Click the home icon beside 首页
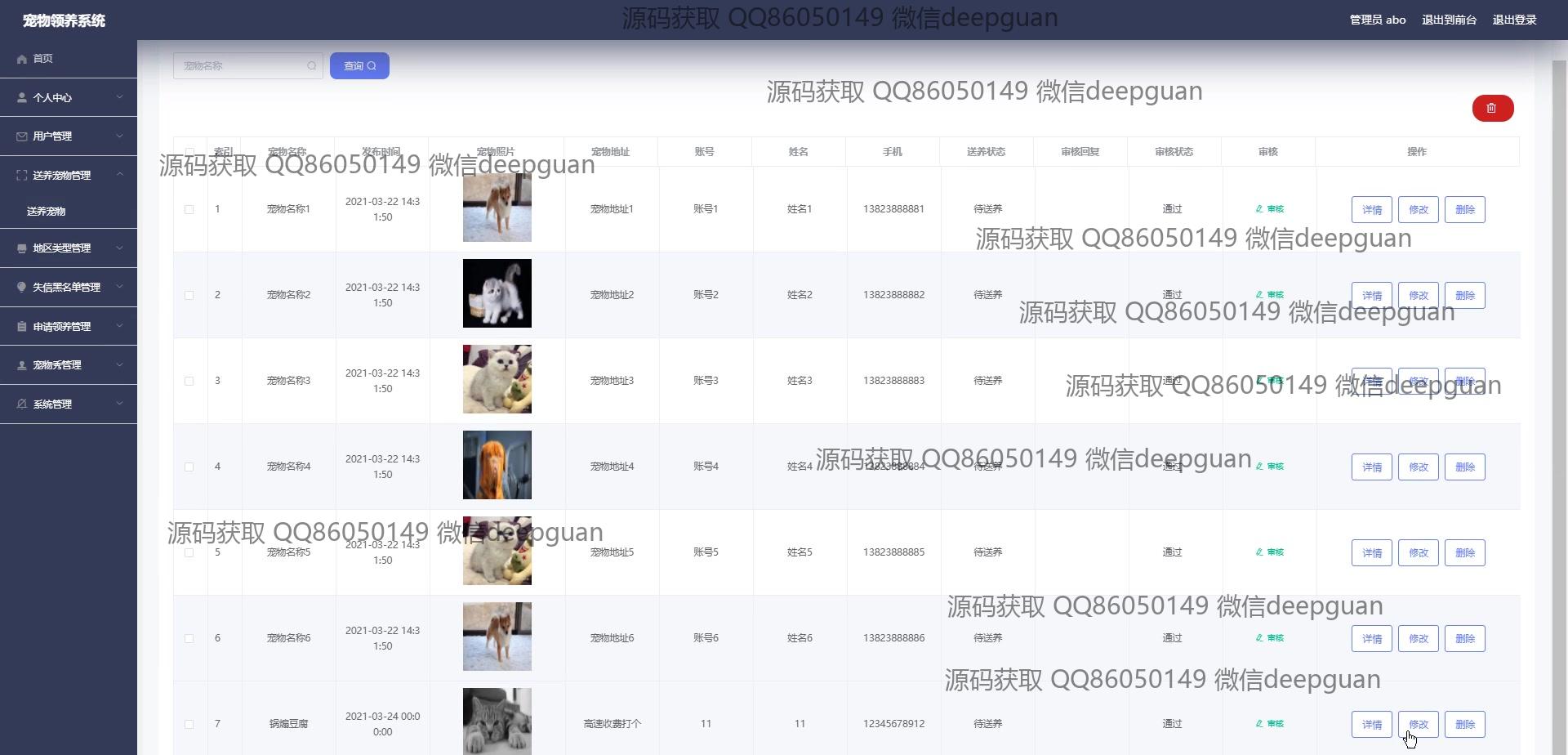 point(22,59)
